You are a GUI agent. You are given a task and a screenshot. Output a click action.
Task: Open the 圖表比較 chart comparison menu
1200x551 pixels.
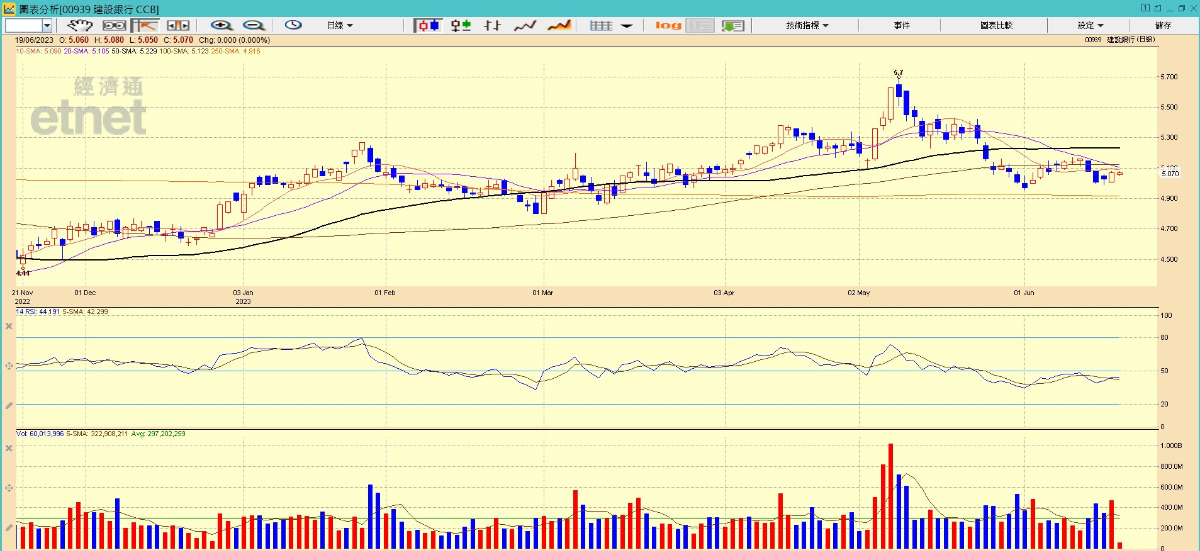coord(994,25)
